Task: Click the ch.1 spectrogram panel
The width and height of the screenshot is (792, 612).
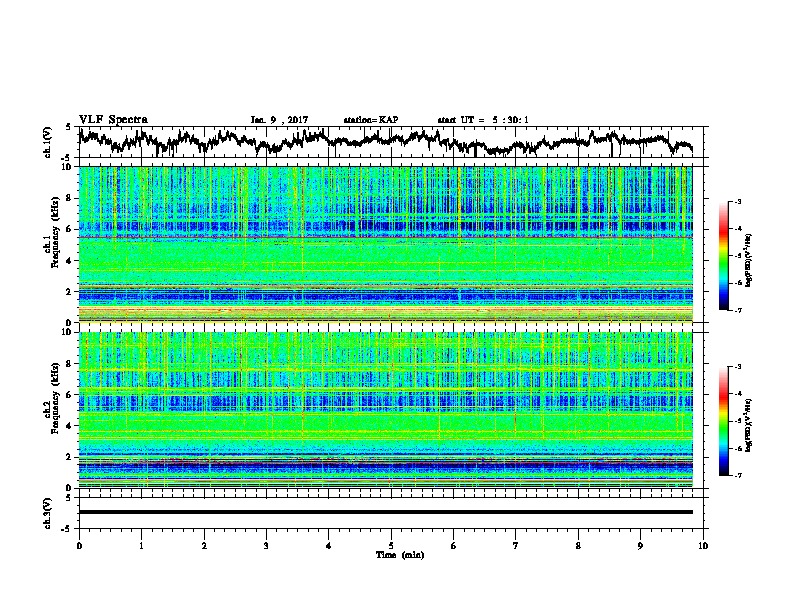Action: [386, 244]
